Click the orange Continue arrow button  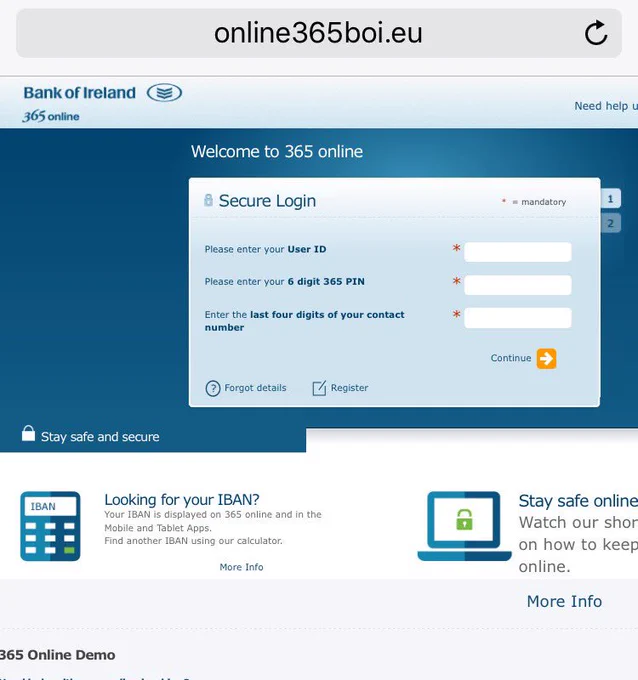pyautogui.click(x=546, y=359)
